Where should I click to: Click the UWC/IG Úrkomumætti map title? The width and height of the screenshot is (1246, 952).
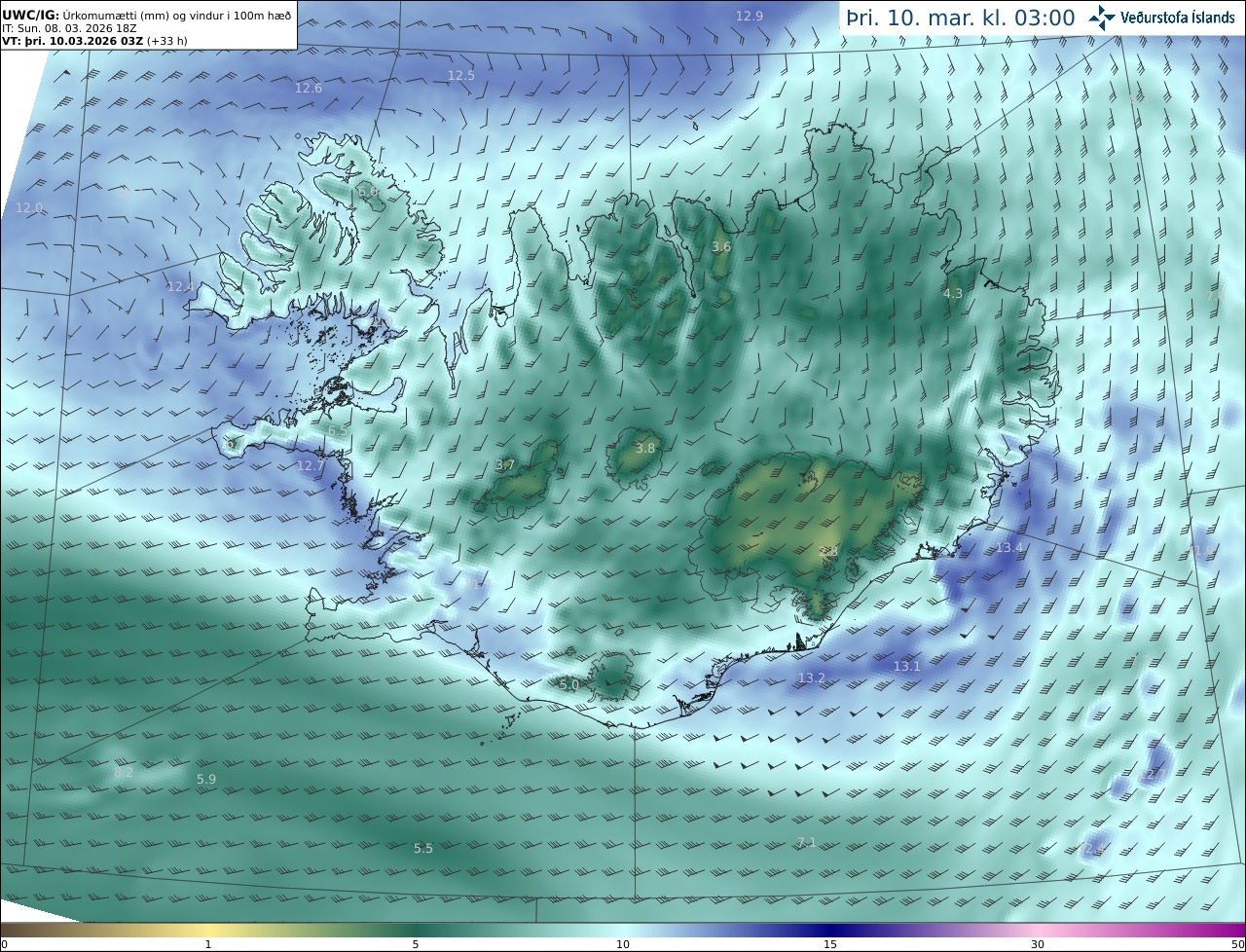(x=147, y=16)
